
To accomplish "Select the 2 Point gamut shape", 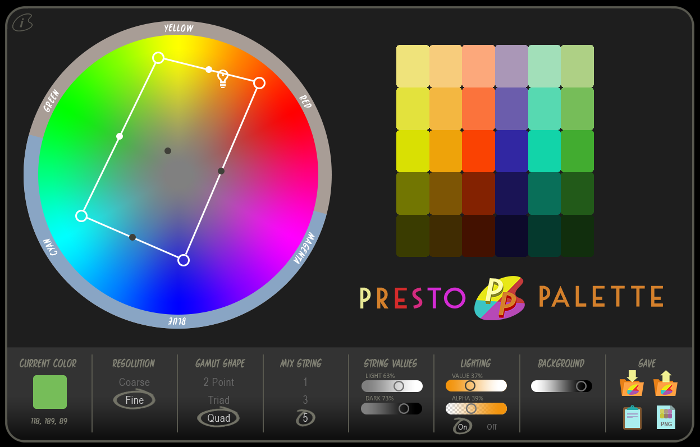I will pos(219,382).
